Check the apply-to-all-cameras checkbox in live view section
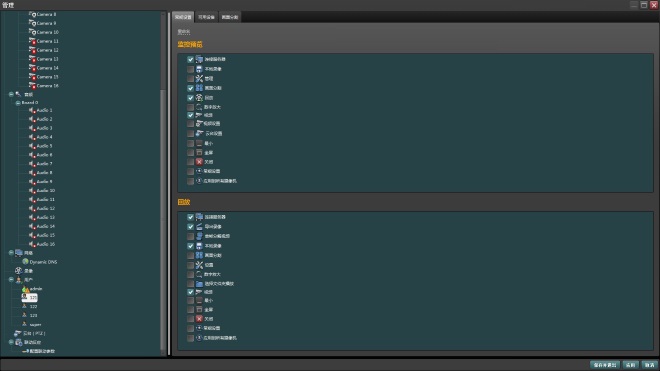Screen dimensions: 660x371 click(190, 181)
